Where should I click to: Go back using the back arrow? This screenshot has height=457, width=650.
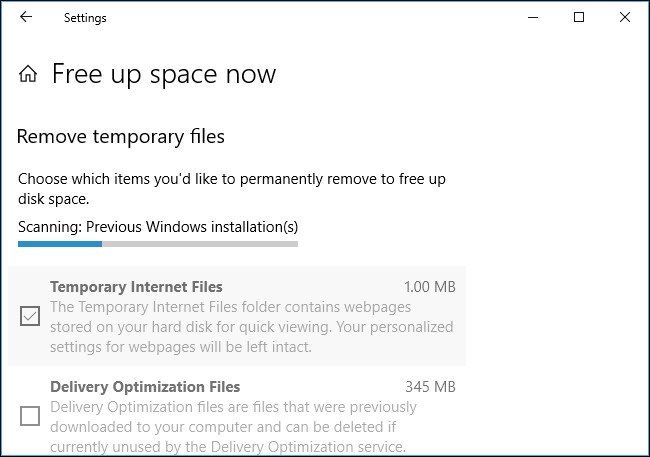pos(26,17)
